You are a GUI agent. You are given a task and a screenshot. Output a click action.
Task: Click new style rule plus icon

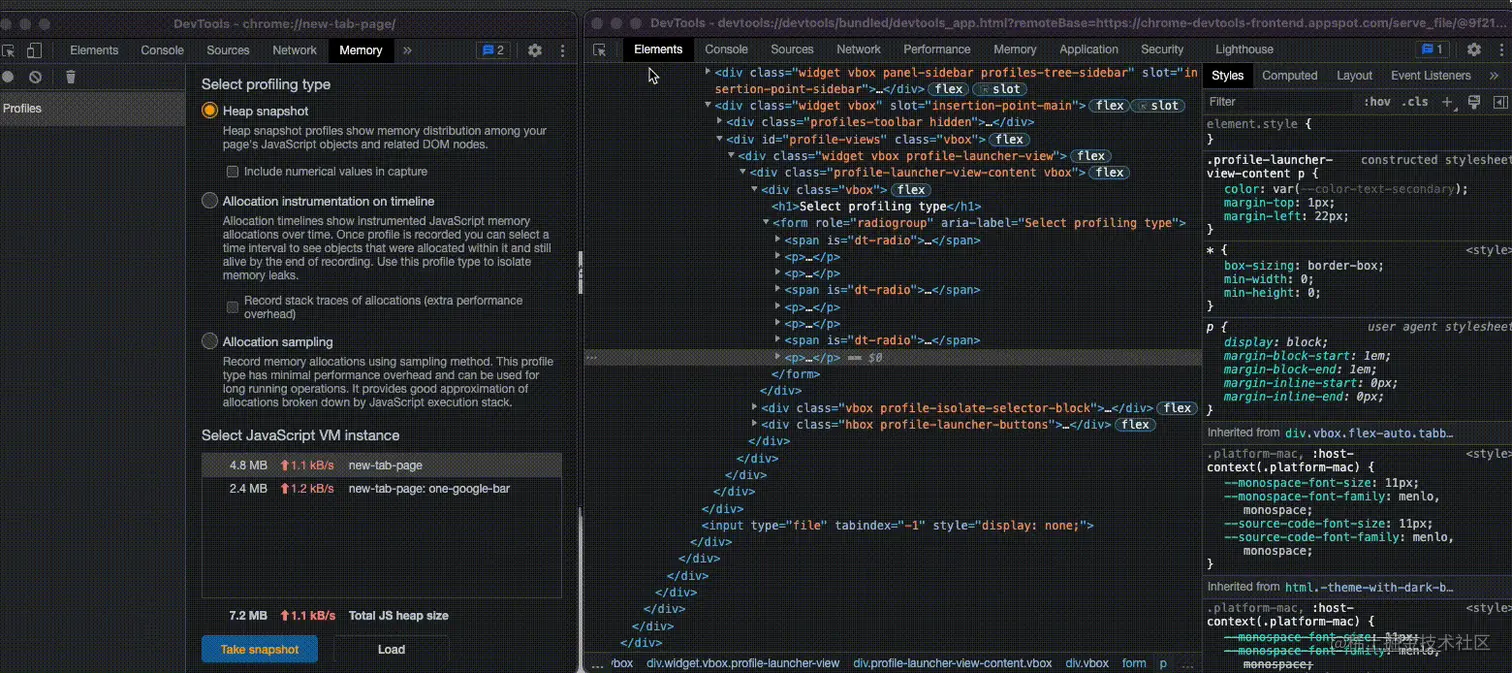coord(1447,102)
